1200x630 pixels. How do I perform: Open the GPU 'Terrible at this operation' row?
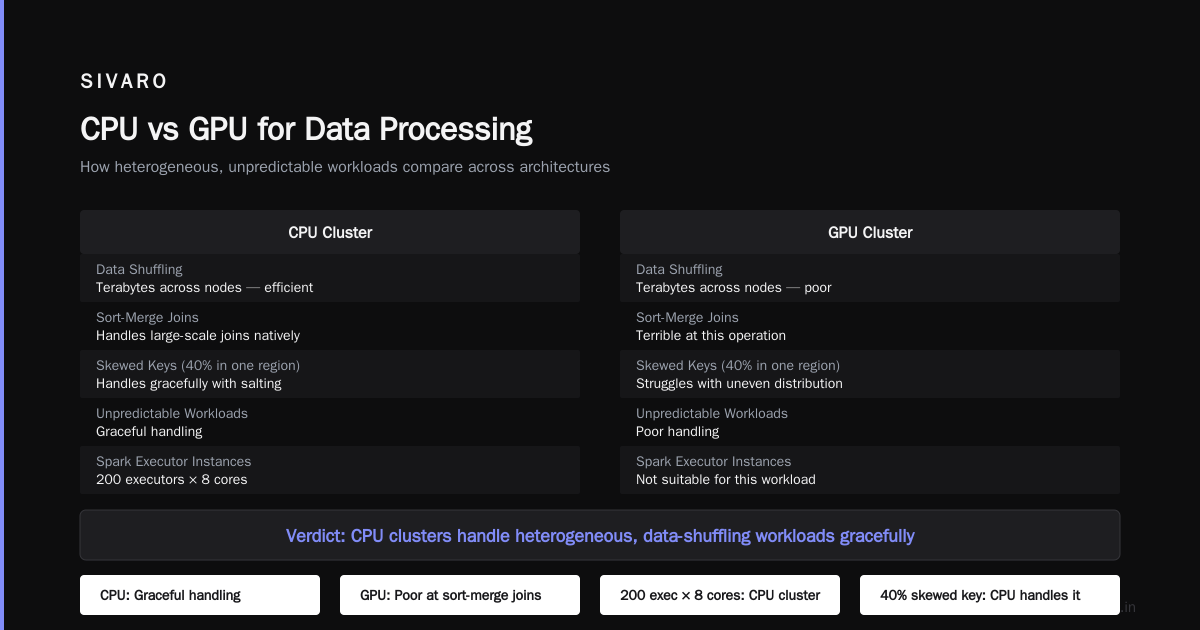[870, 326]
